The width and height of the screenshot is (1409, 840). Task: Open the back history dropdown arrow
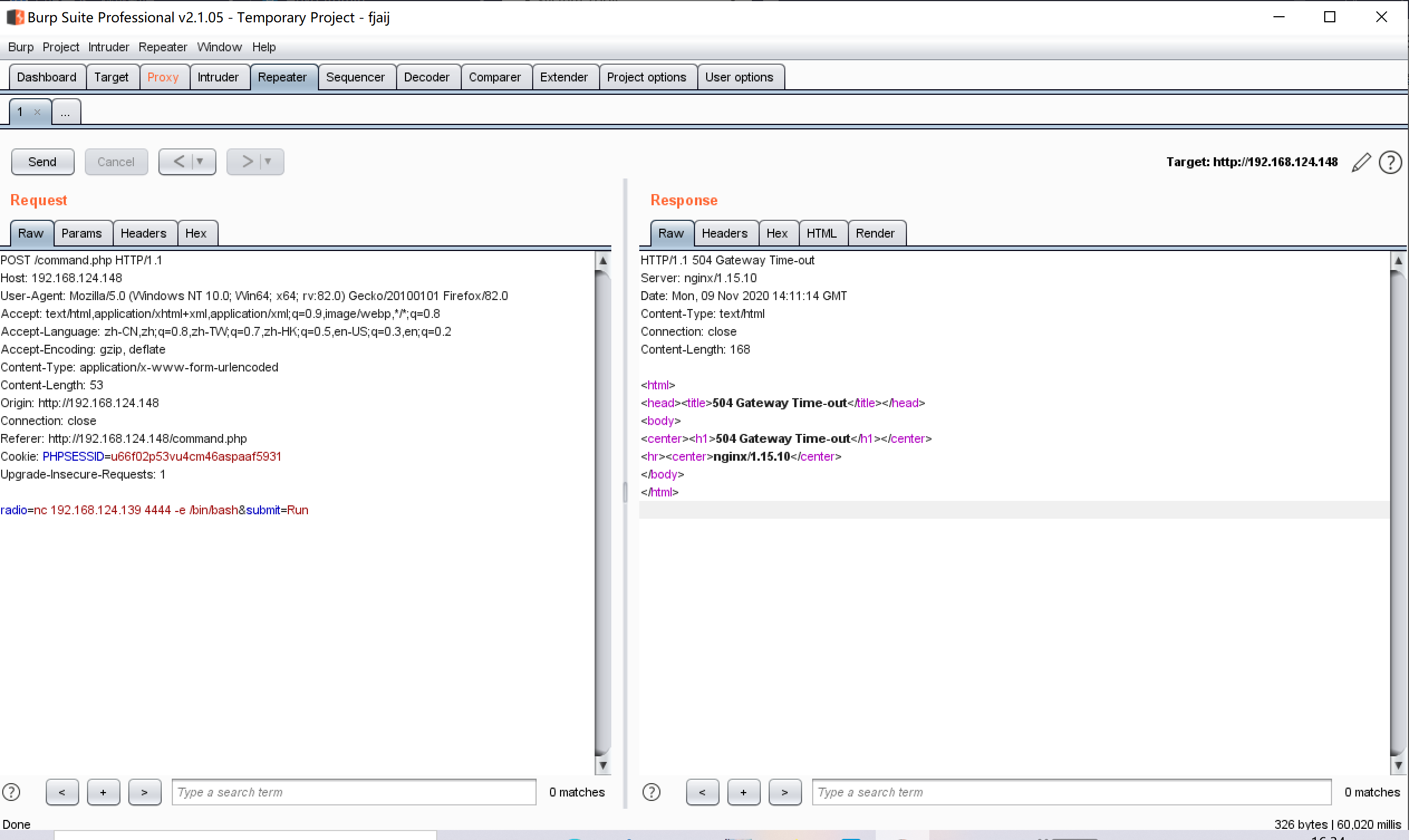pos(200,162)
